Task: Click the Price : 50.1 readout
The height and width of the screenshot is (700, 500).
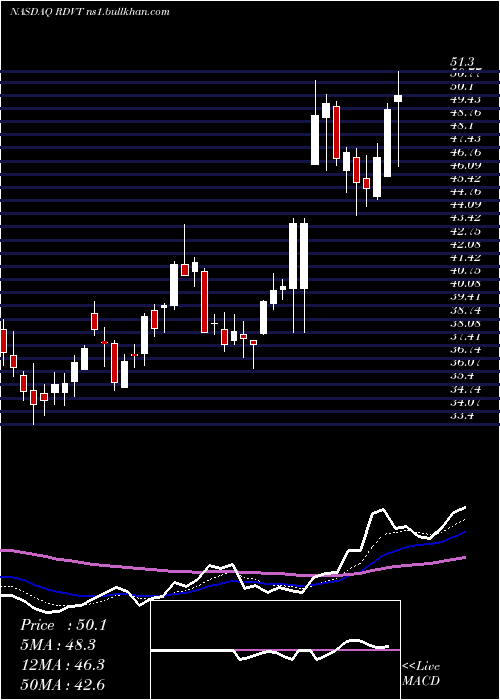Action: point(63,625)
